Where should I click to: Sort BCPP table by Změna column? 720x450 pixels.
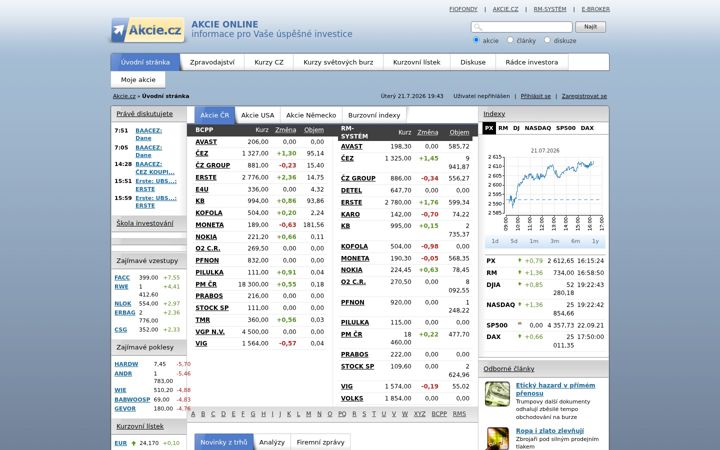coord(286,130)
